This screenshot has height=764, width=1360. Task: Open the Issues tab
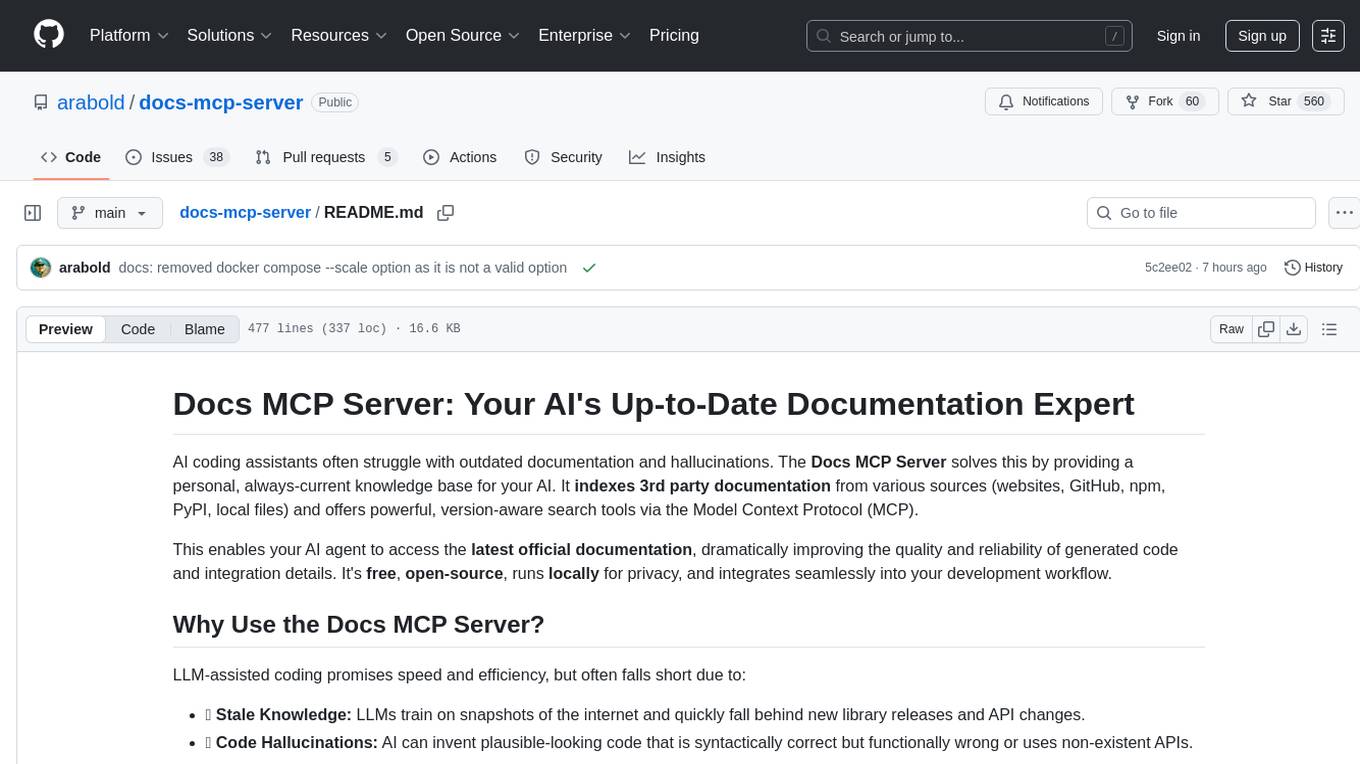pos(177,157)
